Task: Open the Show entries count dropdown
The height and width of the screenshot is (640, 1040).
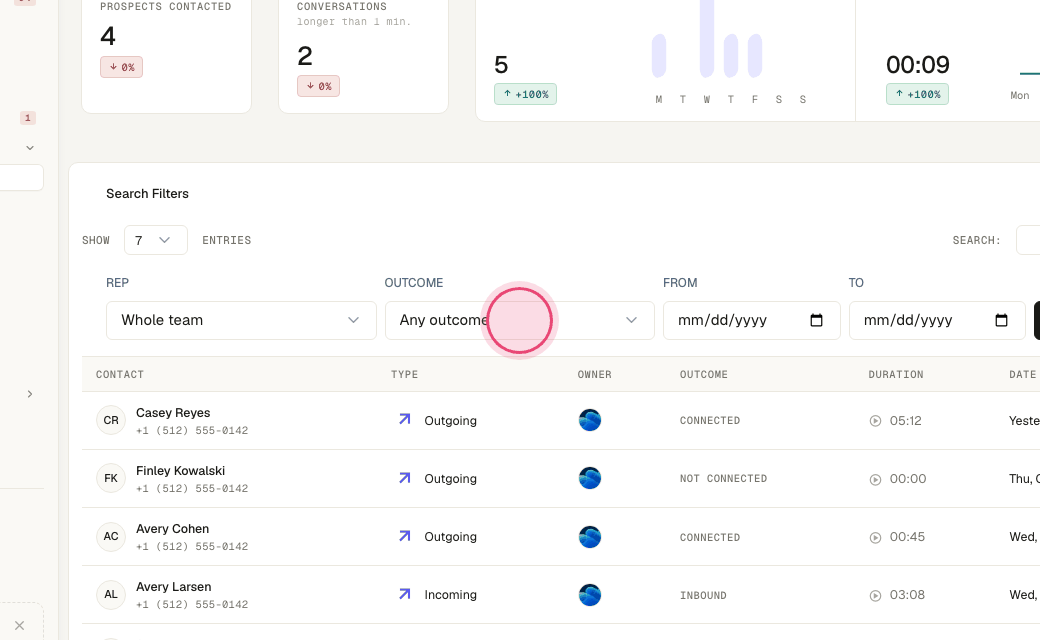Action: click(x=156, y=240)
